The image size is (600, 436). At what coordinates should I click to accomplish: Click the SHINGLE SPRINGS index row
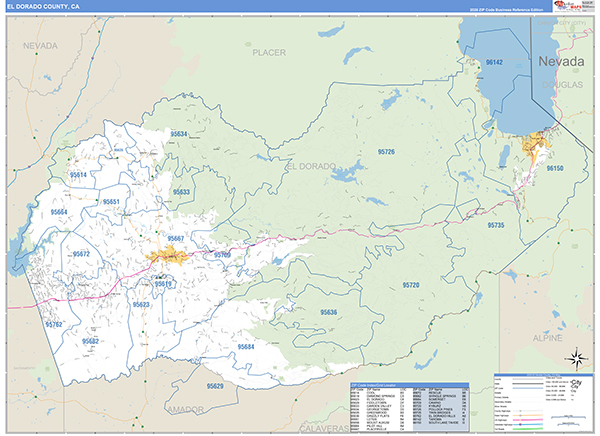point(441,396)
